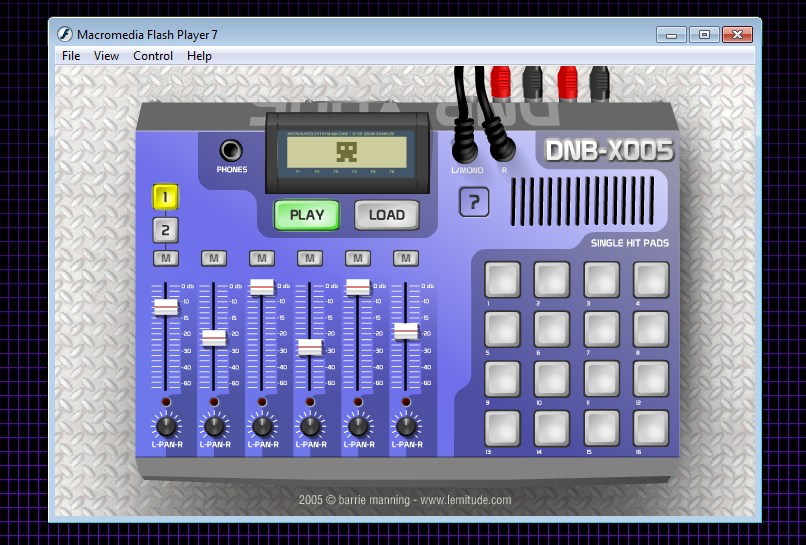The height and width of the screenshot is (545, 806).
Task: Hit single hit pad 7
Action: [601, 329]
